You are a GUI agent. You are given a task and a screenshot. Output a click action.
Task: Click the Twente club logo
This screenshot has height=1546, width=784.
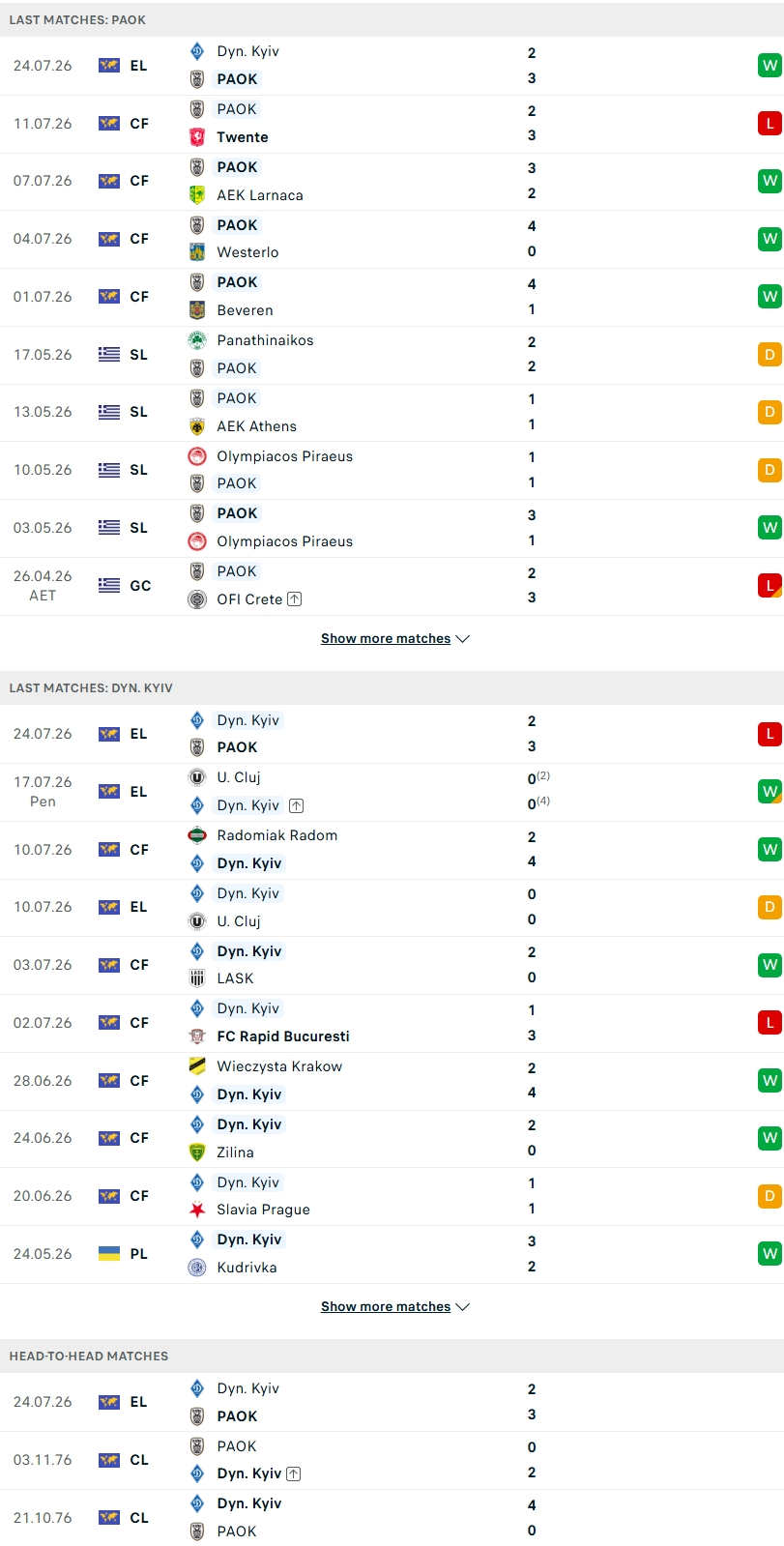tap(197, 137)
